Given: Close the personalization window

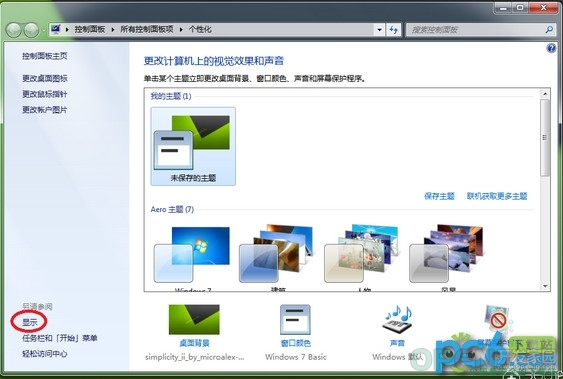Looking at the screenshot, I should (543, 8).
